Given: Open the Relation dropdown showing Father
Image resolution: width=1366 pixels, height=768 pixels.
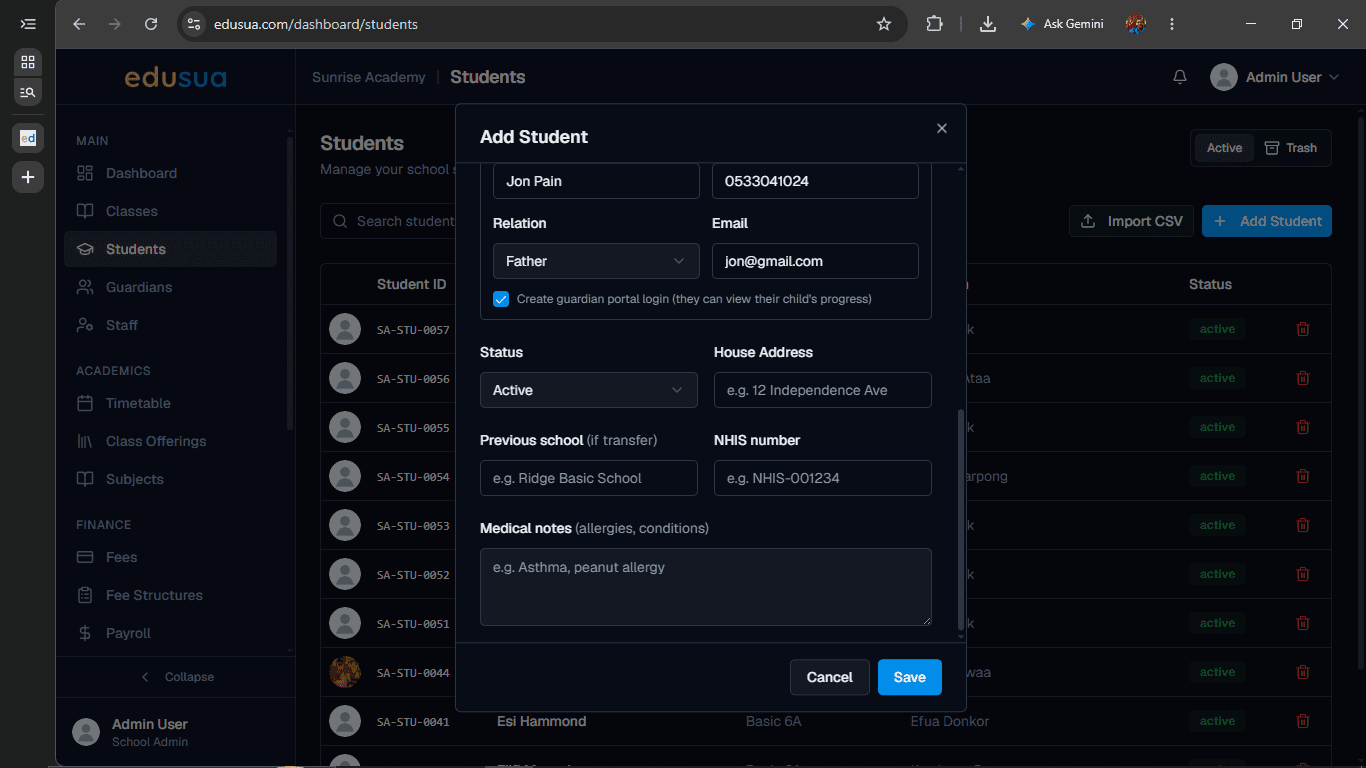Looking at the screenshot, I should [596, 261].
